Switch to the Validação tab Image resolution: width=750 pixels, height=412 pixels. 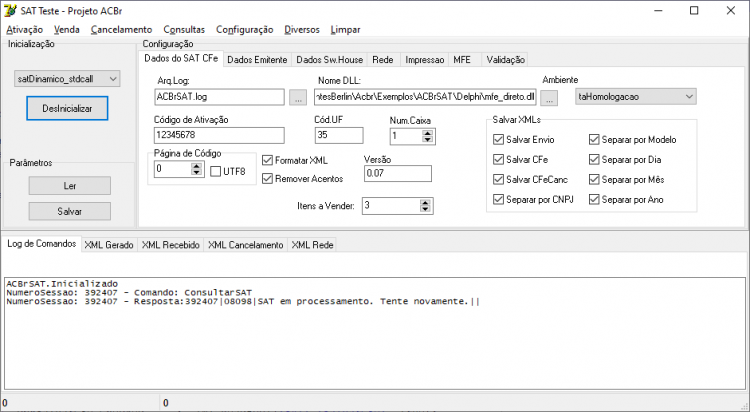506,60
